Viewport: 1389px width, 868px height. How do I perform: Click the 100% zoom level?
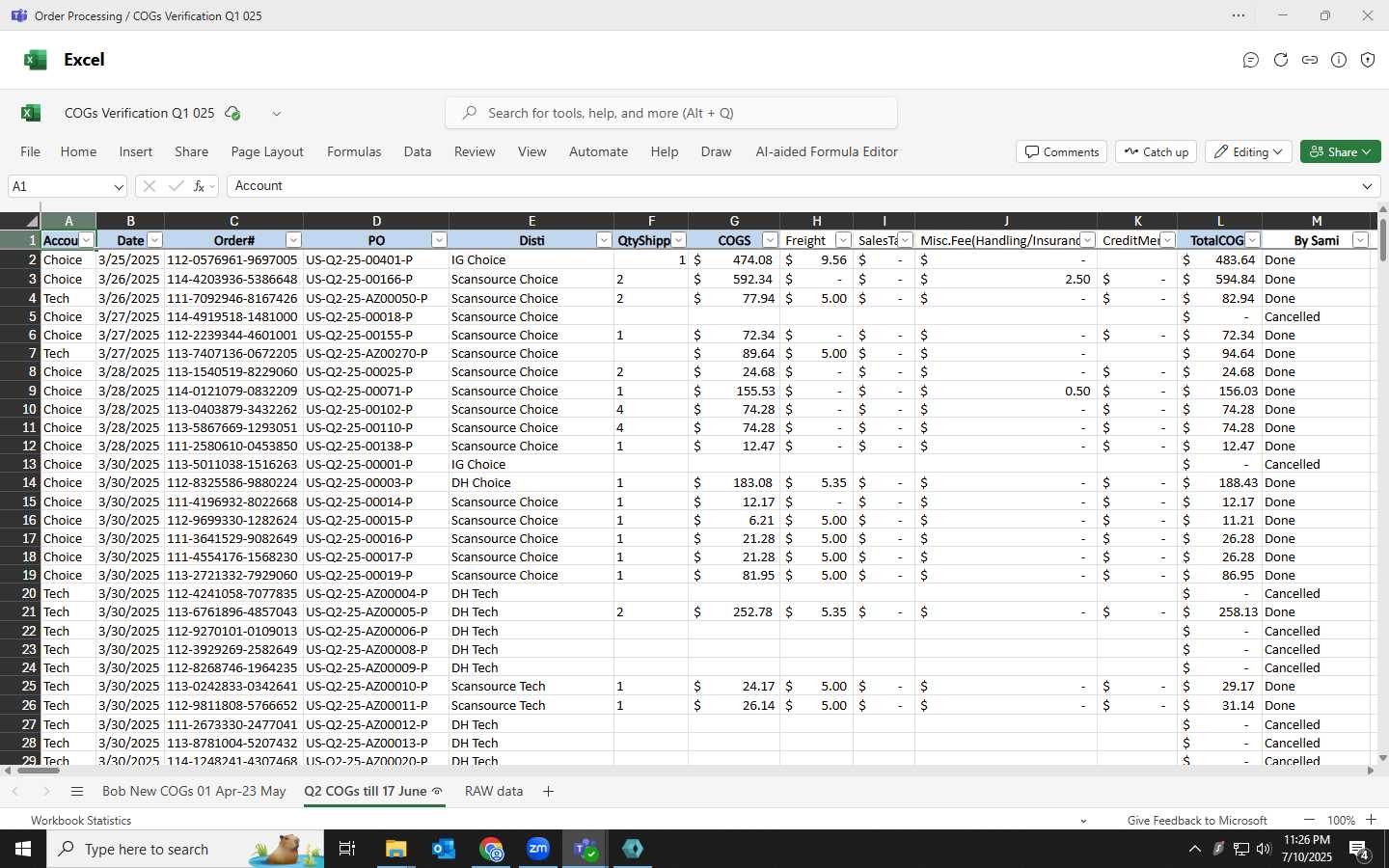pyautogui.click(x=1341, y=821)
